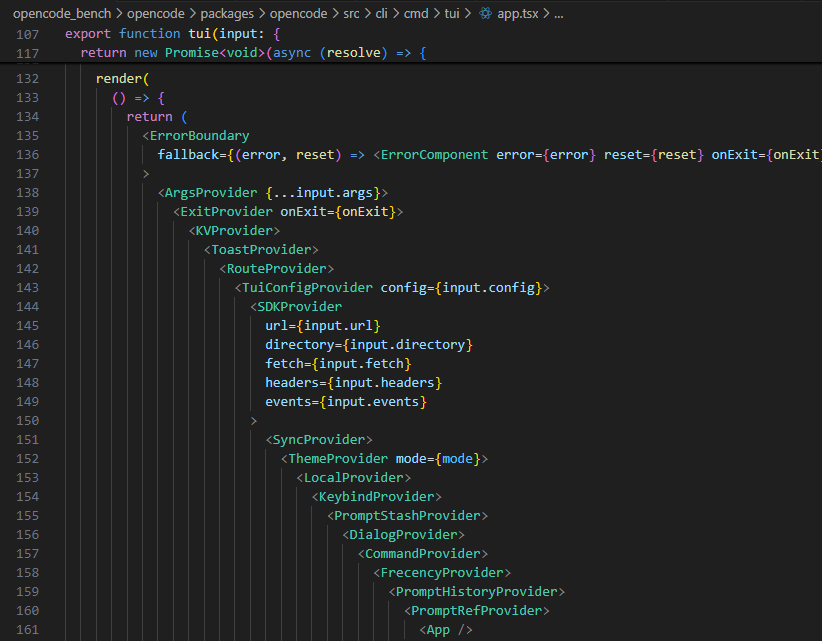Select the tui breadcrumb segment

[x=451, y=14]
